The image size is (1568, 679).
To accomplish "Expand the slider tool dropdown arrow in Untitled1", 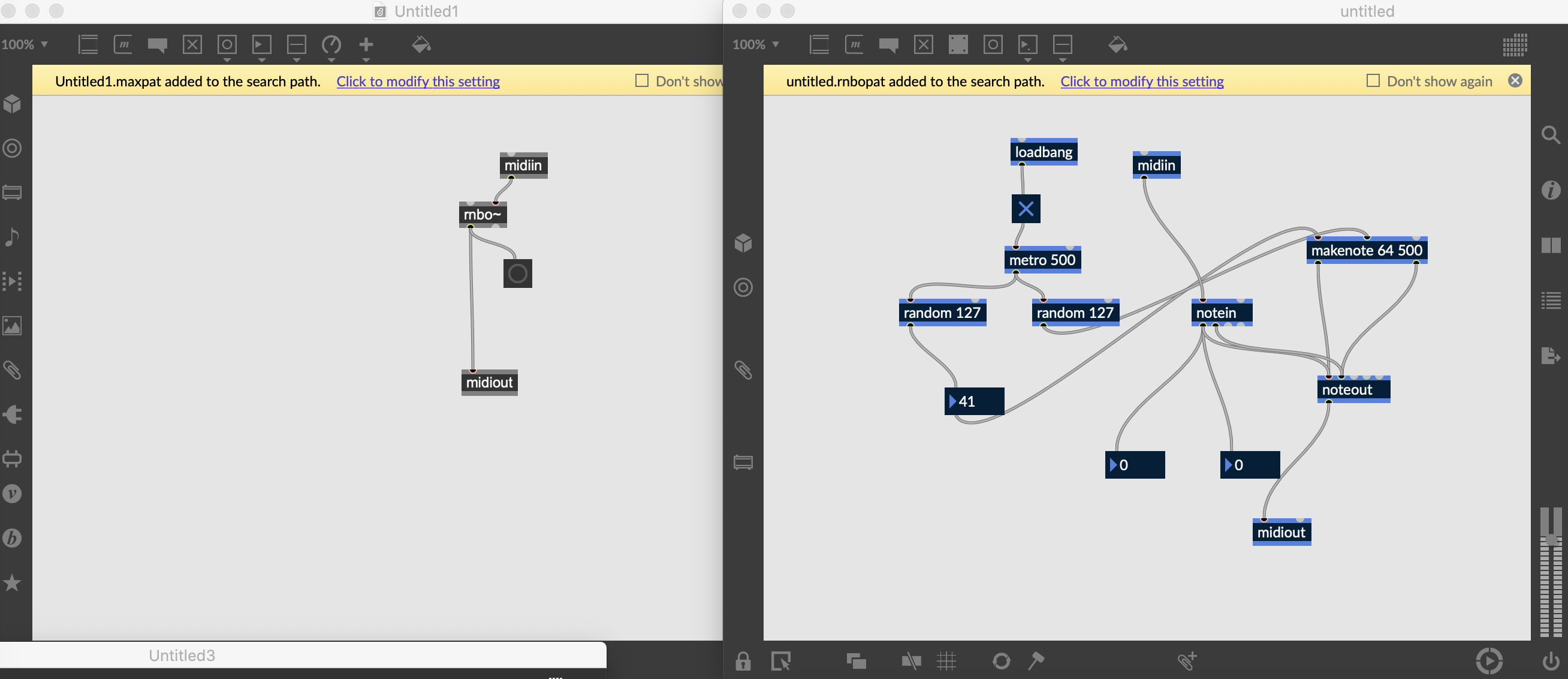I will [297, 61].
